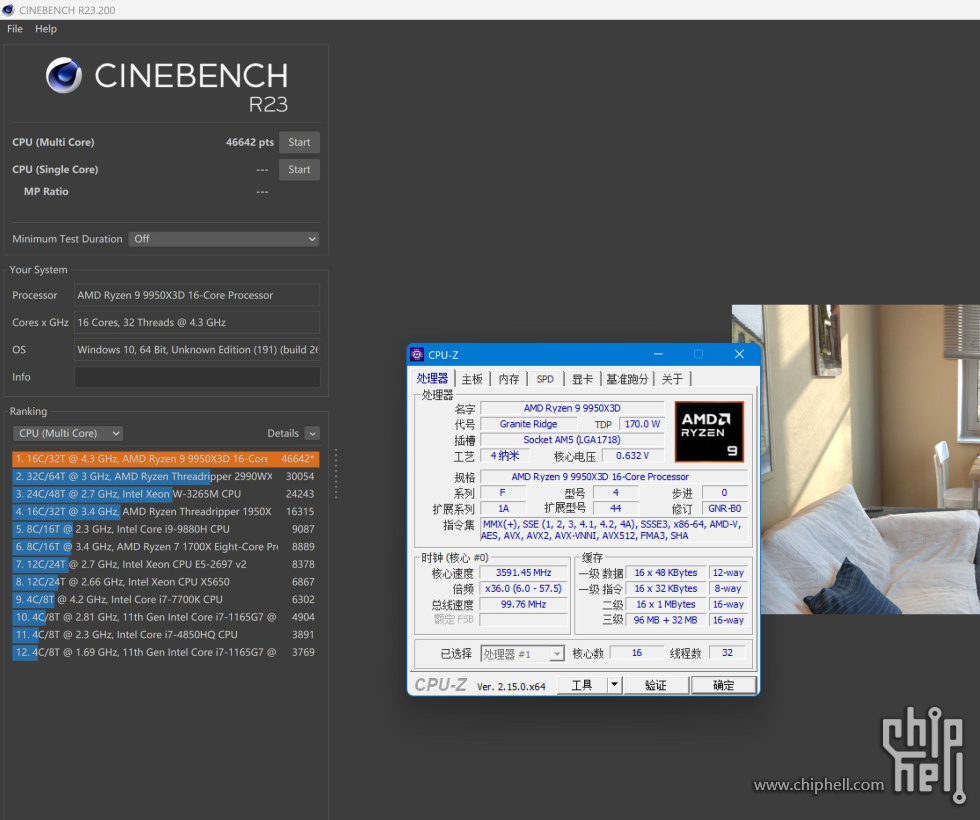The width and height of the screenshot is (980, 820).
Task: Minimize the CPU-Z window
Action: pos(658,354)
